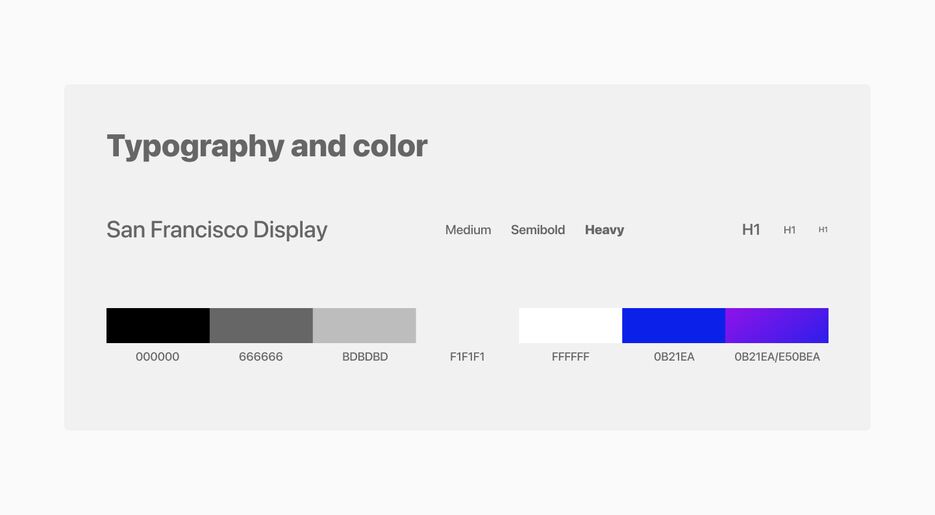This screenshot has width=935, height=515.
Task: Click the smallest H1 size sample
Action: pos(823,229)
